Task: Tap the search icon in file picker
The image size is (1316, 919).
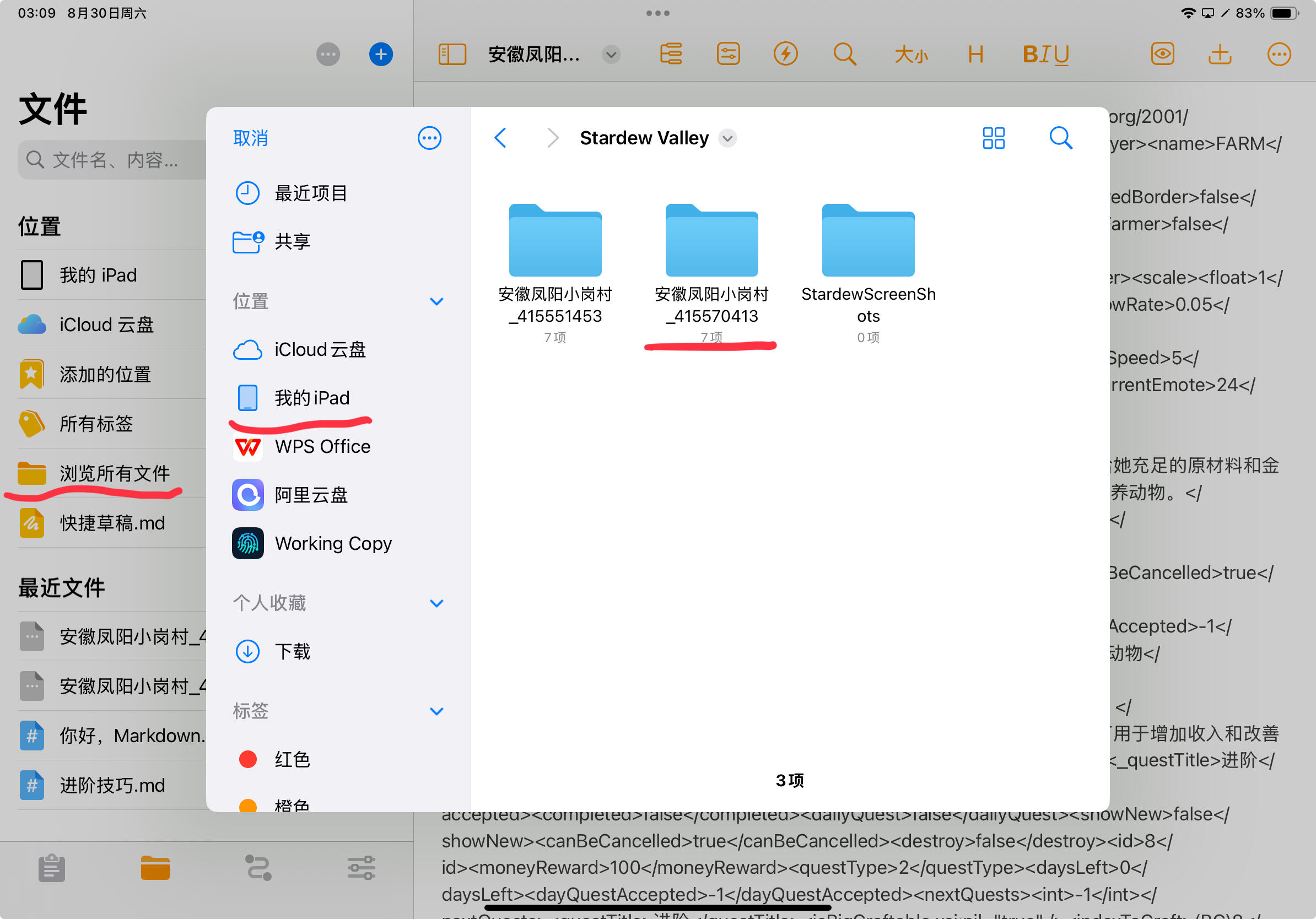Action: point(1060,138)
